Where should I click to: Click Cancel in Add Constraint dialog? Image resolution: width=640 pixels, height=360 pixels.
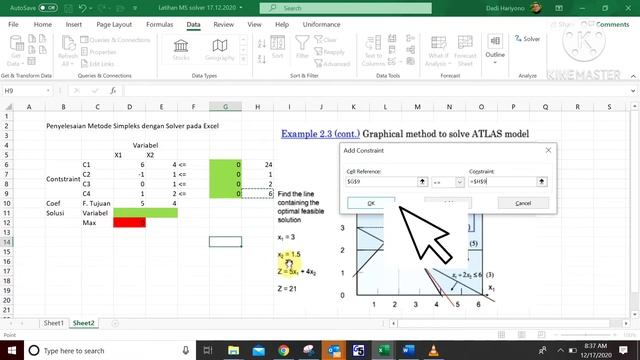[x=523, y=203]
